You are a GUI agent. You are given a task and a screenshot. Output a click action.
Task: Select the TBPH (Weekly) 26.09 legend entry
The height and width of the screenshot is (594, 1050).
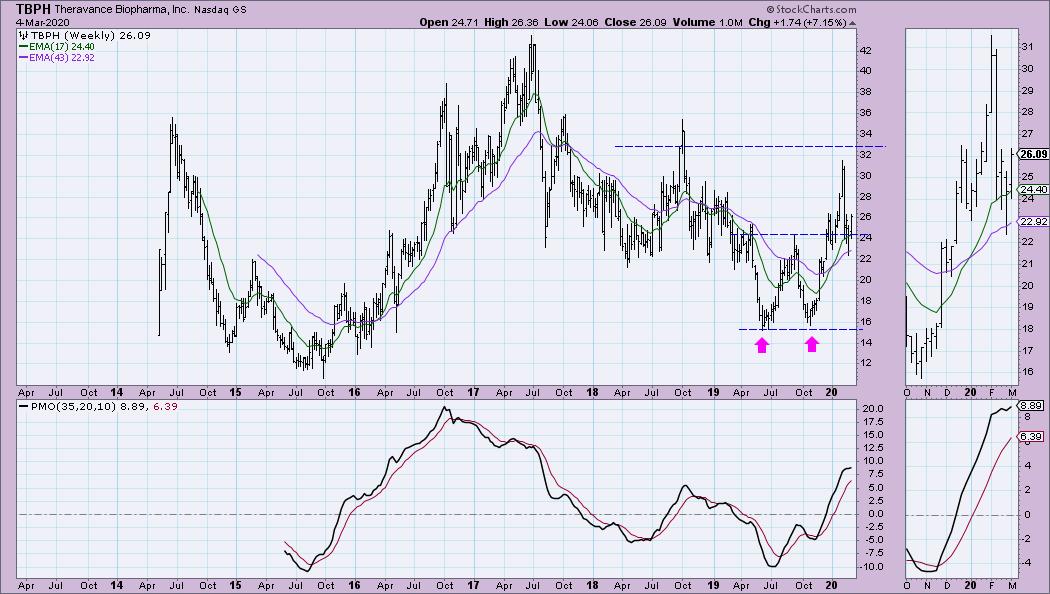[90, 35]
